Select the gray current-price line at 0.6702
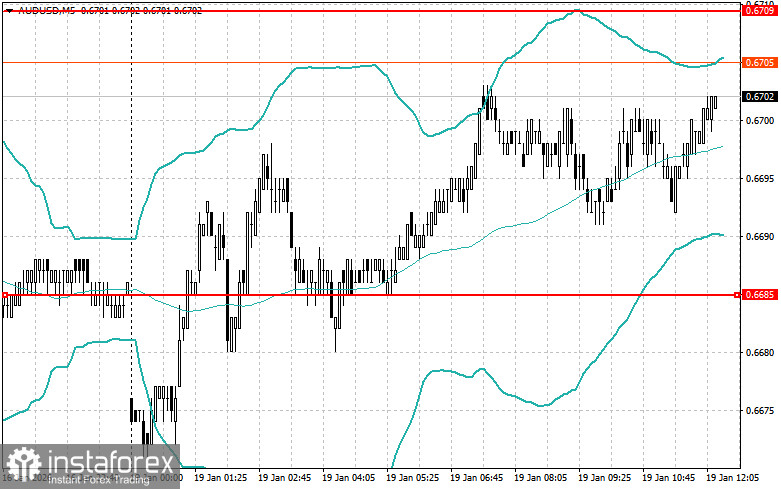 point(371,96)
